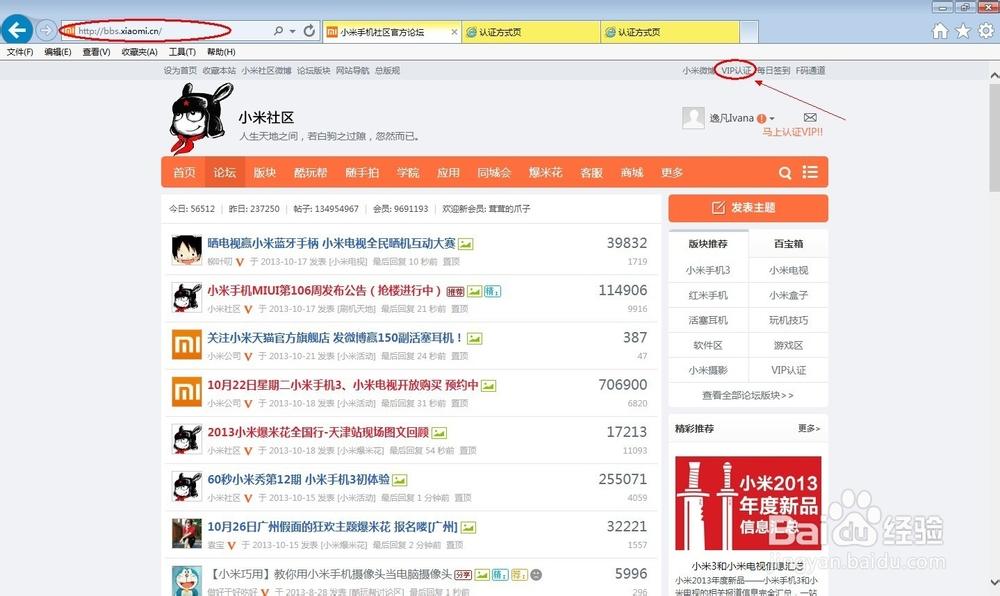Expand the 逸凡Ivana user dropdown arrow
The height and width of the screenshot is (596, 1000).
click(772, 119)
